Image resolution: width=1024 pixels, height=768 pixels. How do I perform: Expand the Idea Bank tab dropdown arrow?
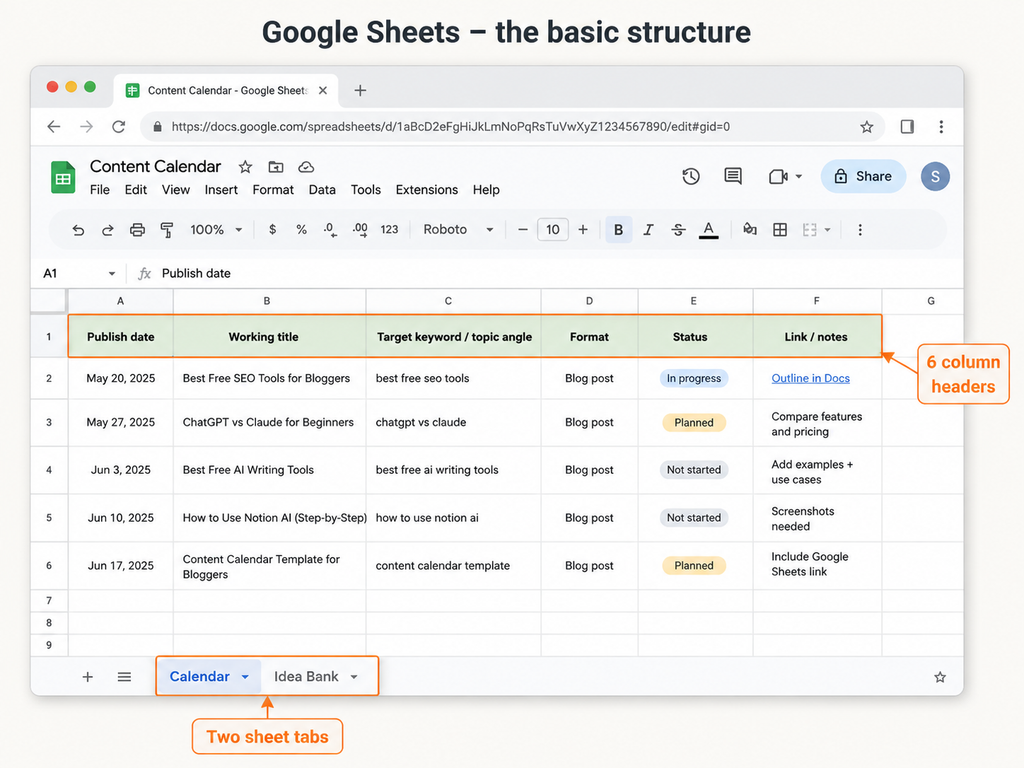[x=354, y=677]
